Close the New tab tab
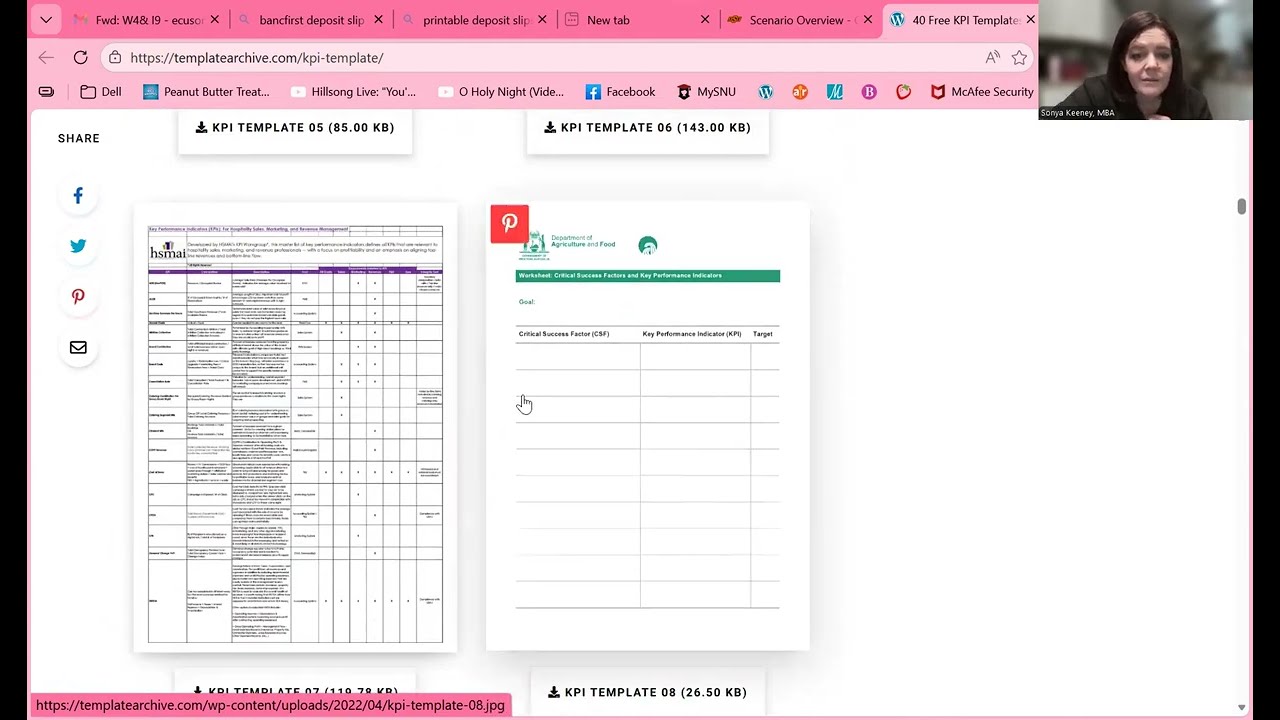Screen dimensions: 1280x720 [705, 20]
